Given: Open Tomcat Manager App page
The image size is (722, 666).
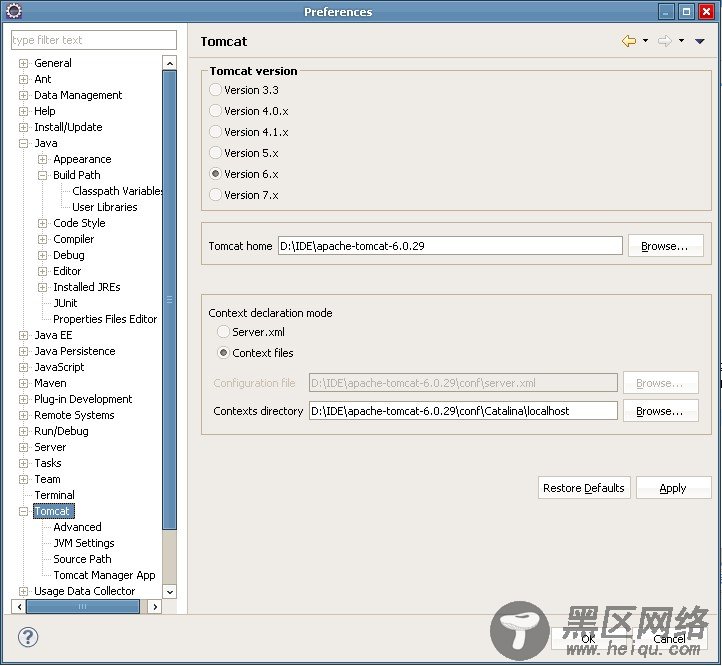Looking at the screenshot, I should point(104,575).
